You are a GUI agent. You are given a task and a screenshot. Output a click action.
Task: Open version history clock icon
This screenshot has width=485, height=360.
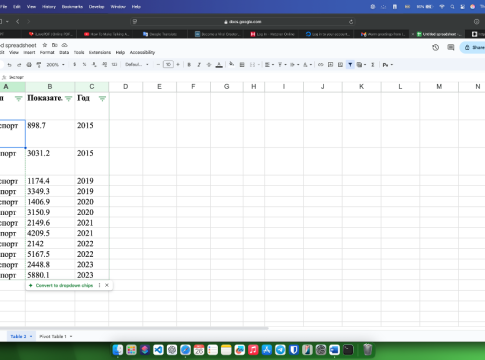[435, 47]
